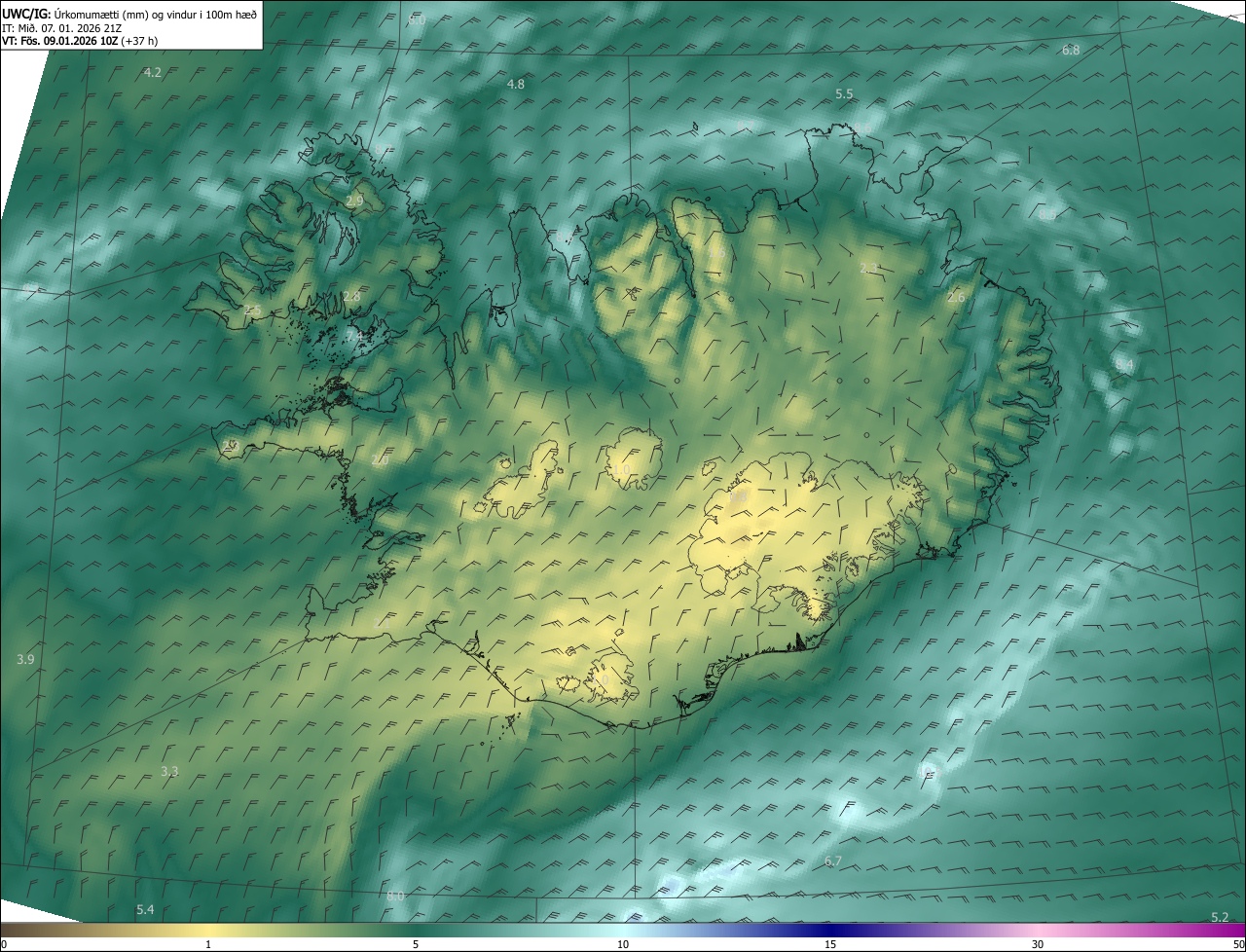Click the 1.6 value label
The image size is (1246, 952).
point(716,254)
